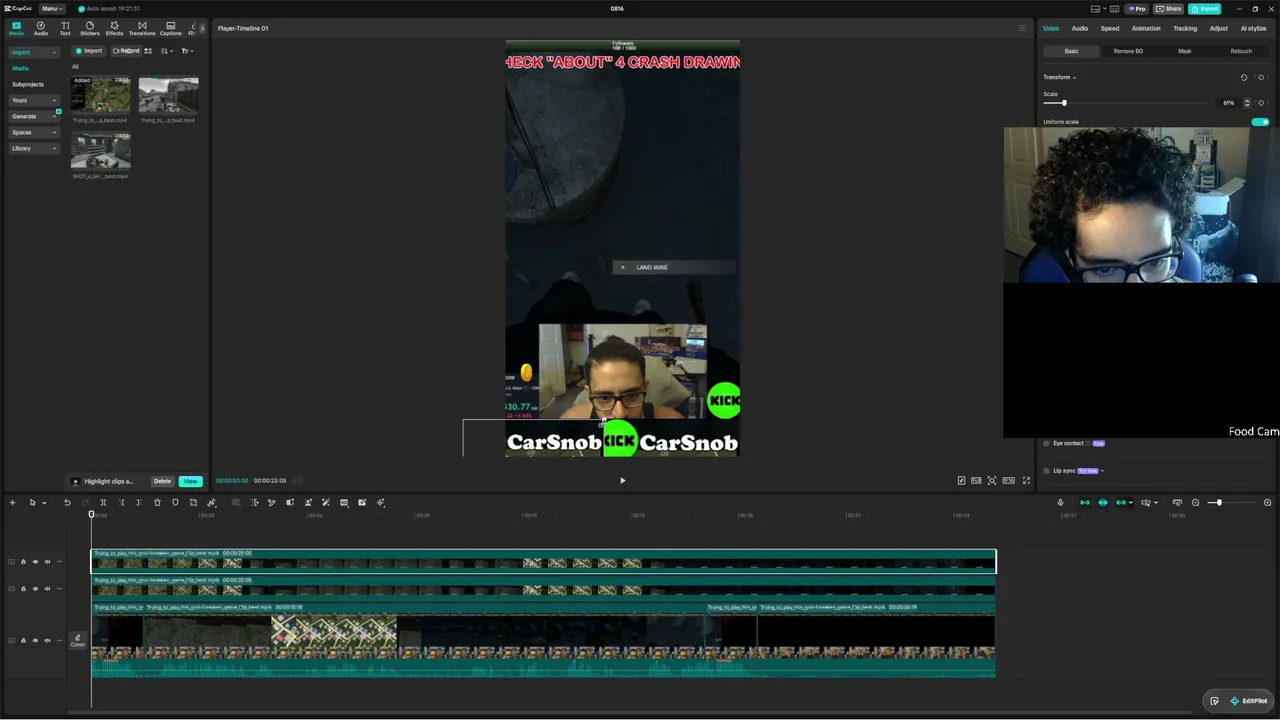Screen dimensions: 1280x720
Task: Zoom in the timeline with the plus icon
Action: point(1268,502)
